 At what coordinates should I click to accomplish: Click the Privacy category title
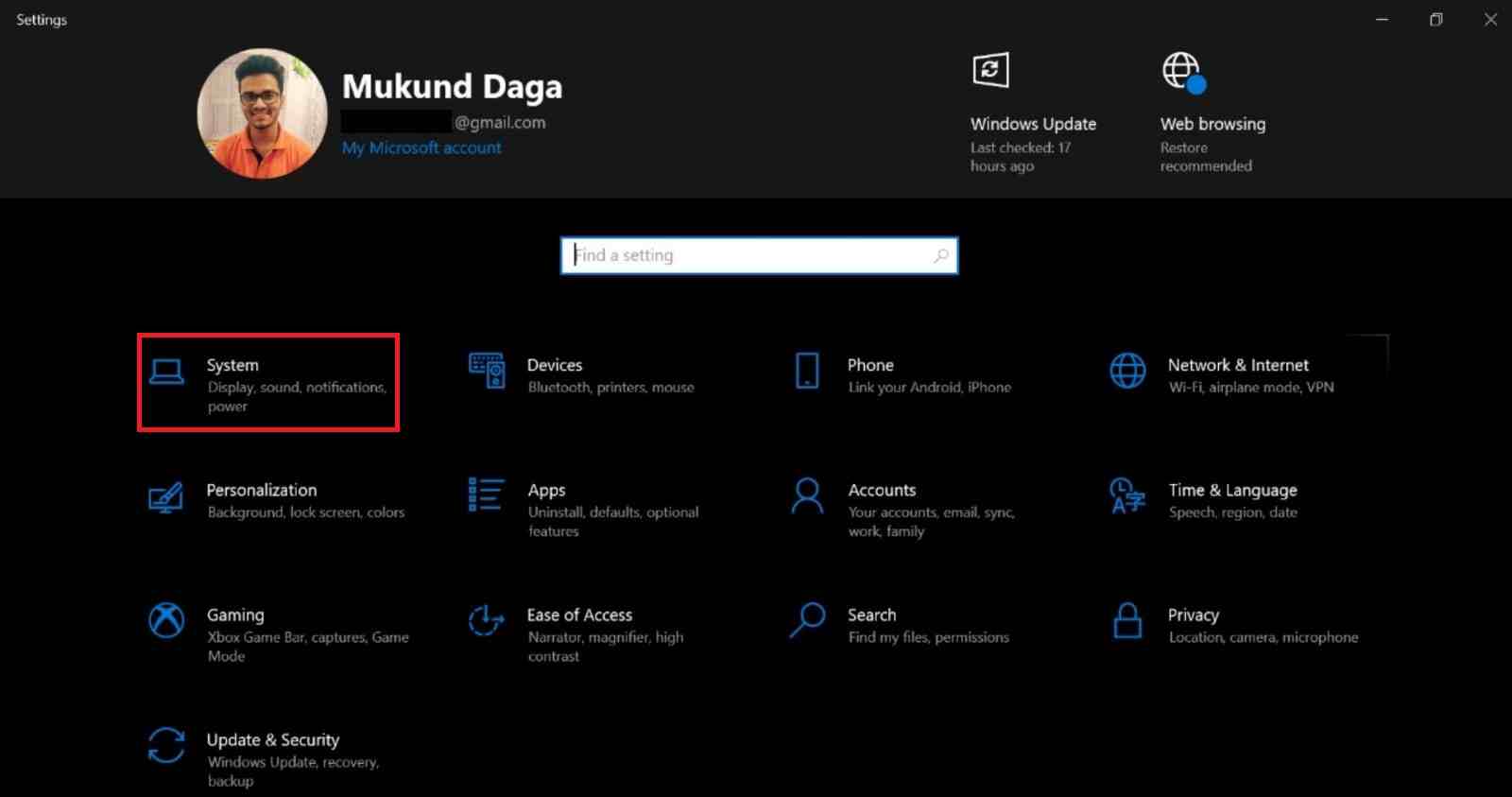(1194, 615)
